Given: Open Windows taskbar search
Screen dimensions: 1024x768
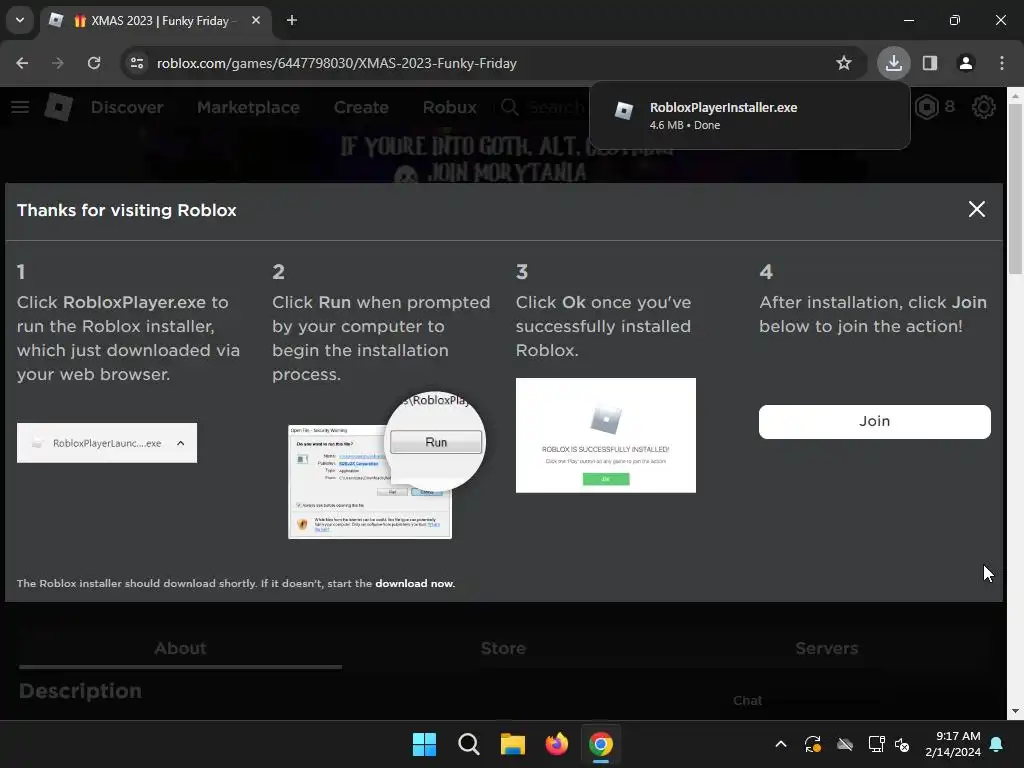Looking at the screenshot, I should [x=469, y=744].
